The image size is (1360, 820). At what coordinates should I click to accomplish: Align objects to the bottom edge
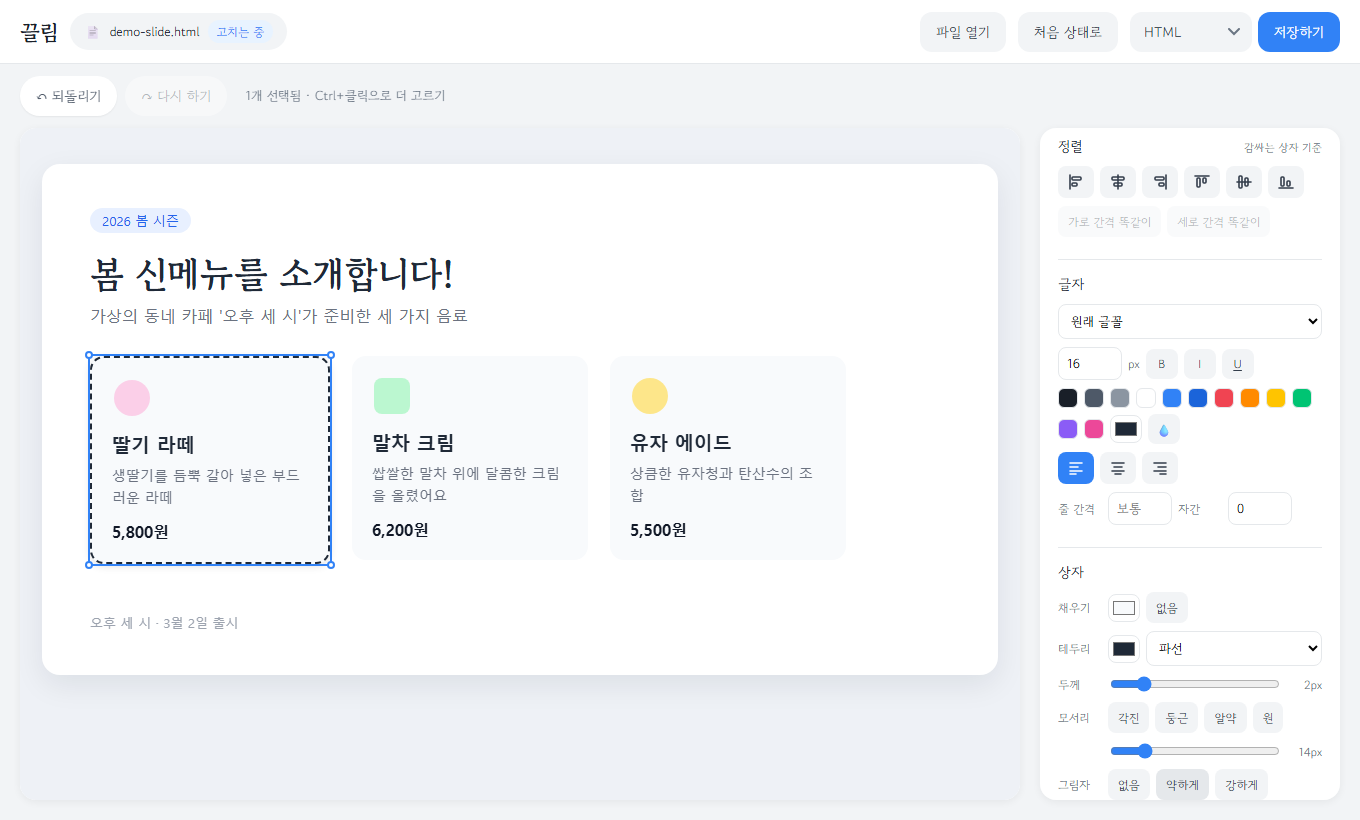coord(1286,182)
